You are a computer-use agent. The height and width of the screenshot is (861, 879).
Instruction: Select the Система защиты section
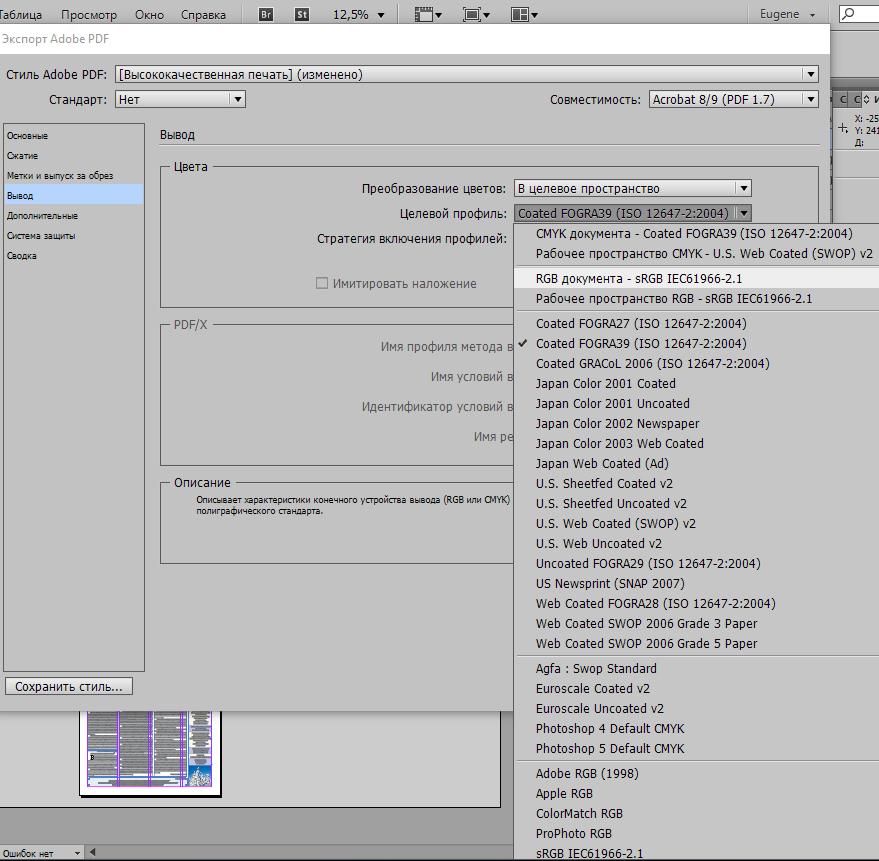click(x=73, y=235)
